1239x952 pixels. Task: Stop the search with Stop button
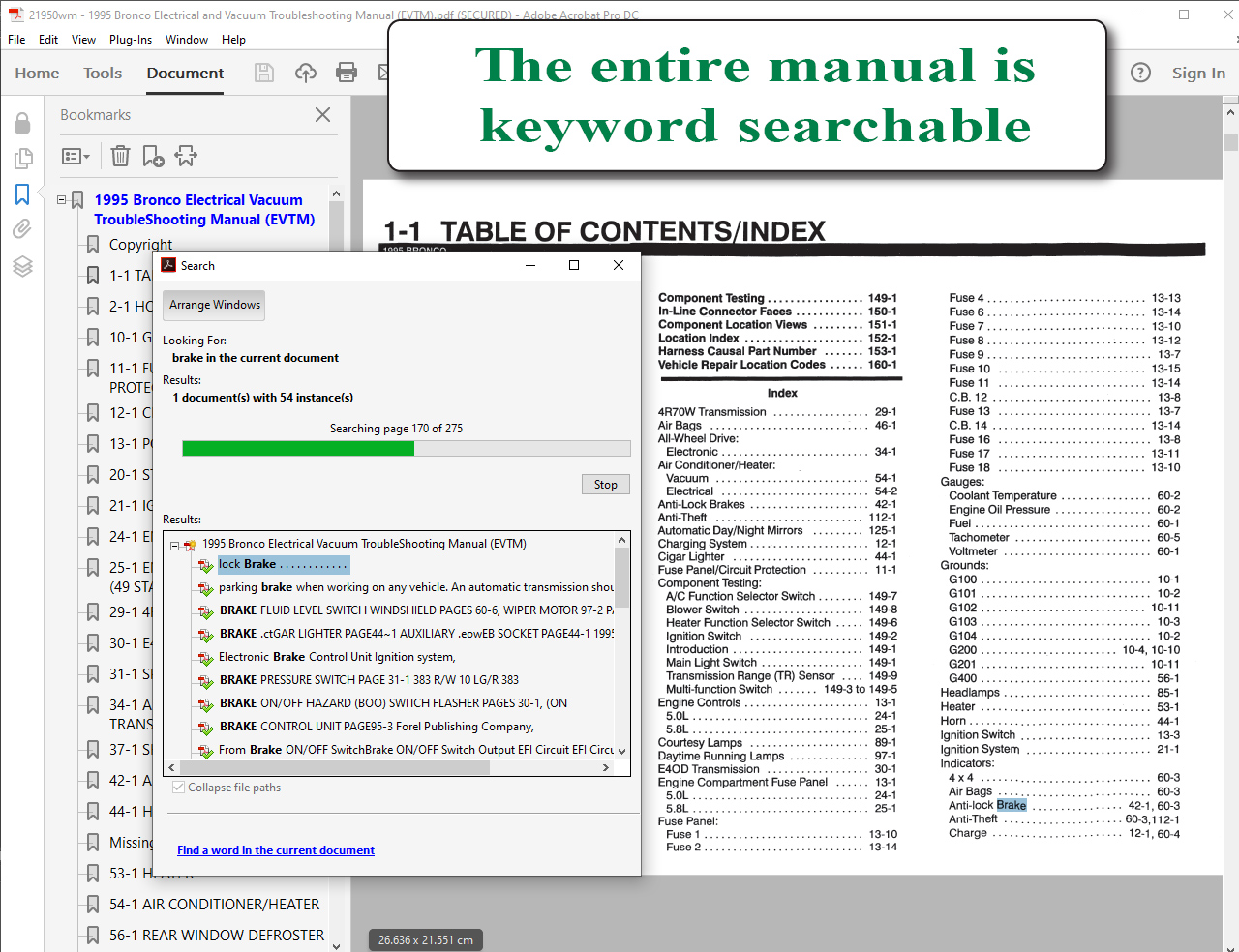pos(606,485)
